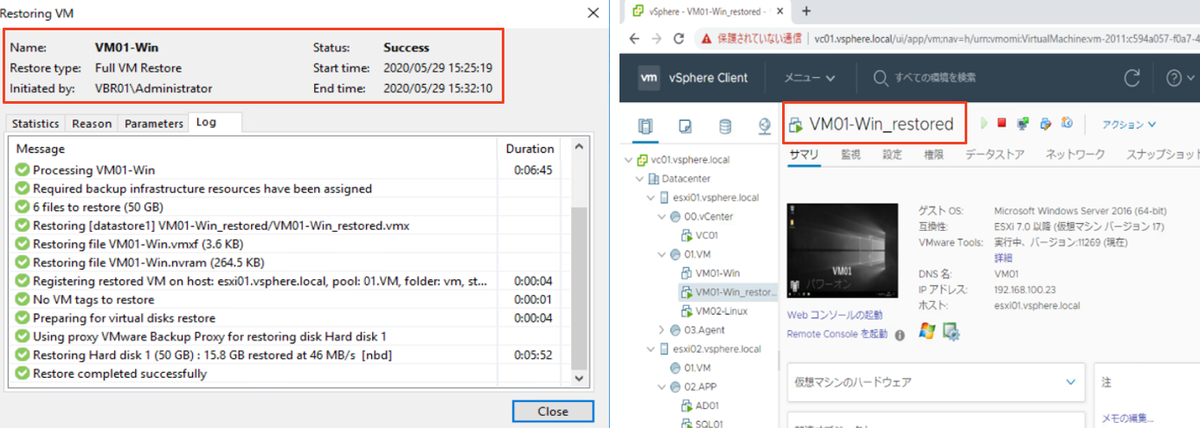
Task: Collapse the 02.APP resource pool
Action: pos(661,386)
